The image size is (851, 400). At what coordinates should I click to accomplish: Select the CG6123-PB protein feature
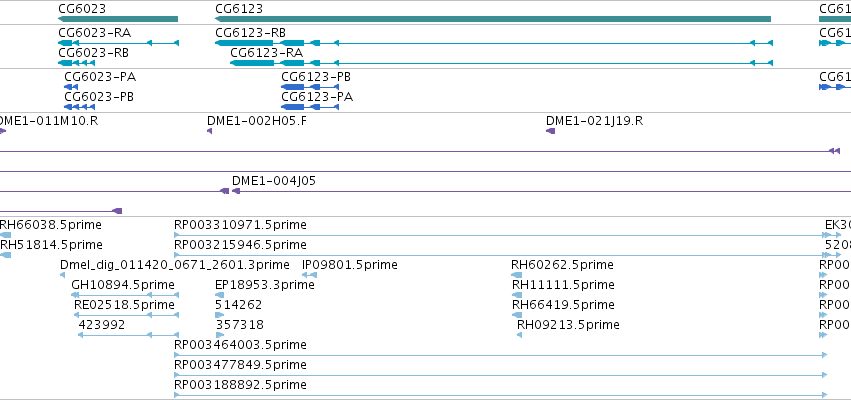point(310,87)
